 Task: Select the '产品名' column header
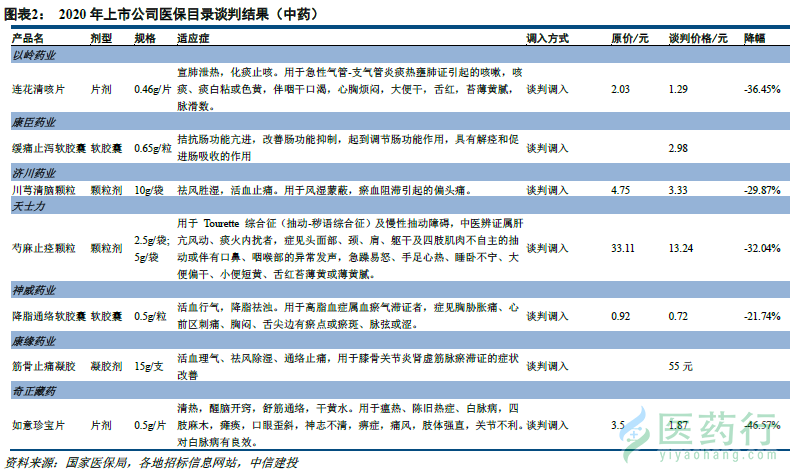(x=28, y=38)
